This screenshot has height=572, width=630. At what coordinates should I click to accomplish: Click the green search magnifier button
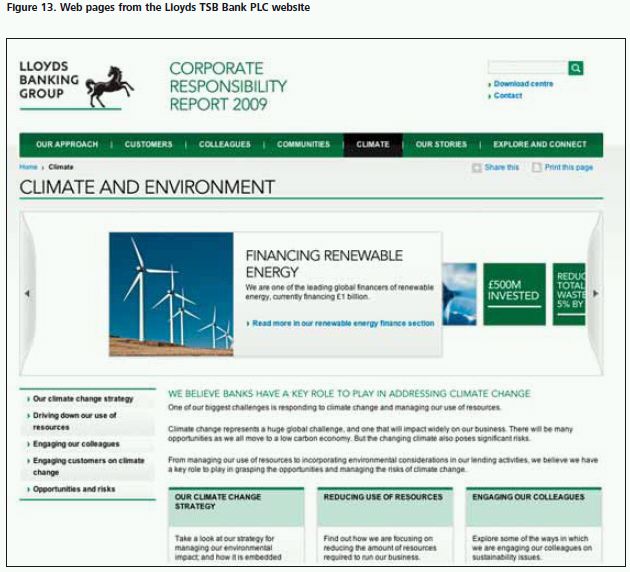click(576, 68)
